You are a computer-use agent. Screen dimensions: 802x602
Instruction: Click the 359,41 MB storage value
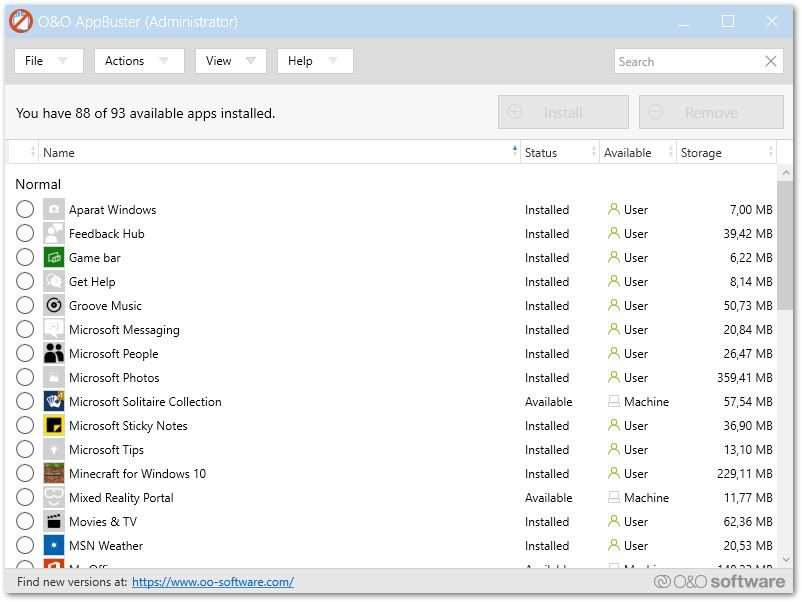pos(744,377)
